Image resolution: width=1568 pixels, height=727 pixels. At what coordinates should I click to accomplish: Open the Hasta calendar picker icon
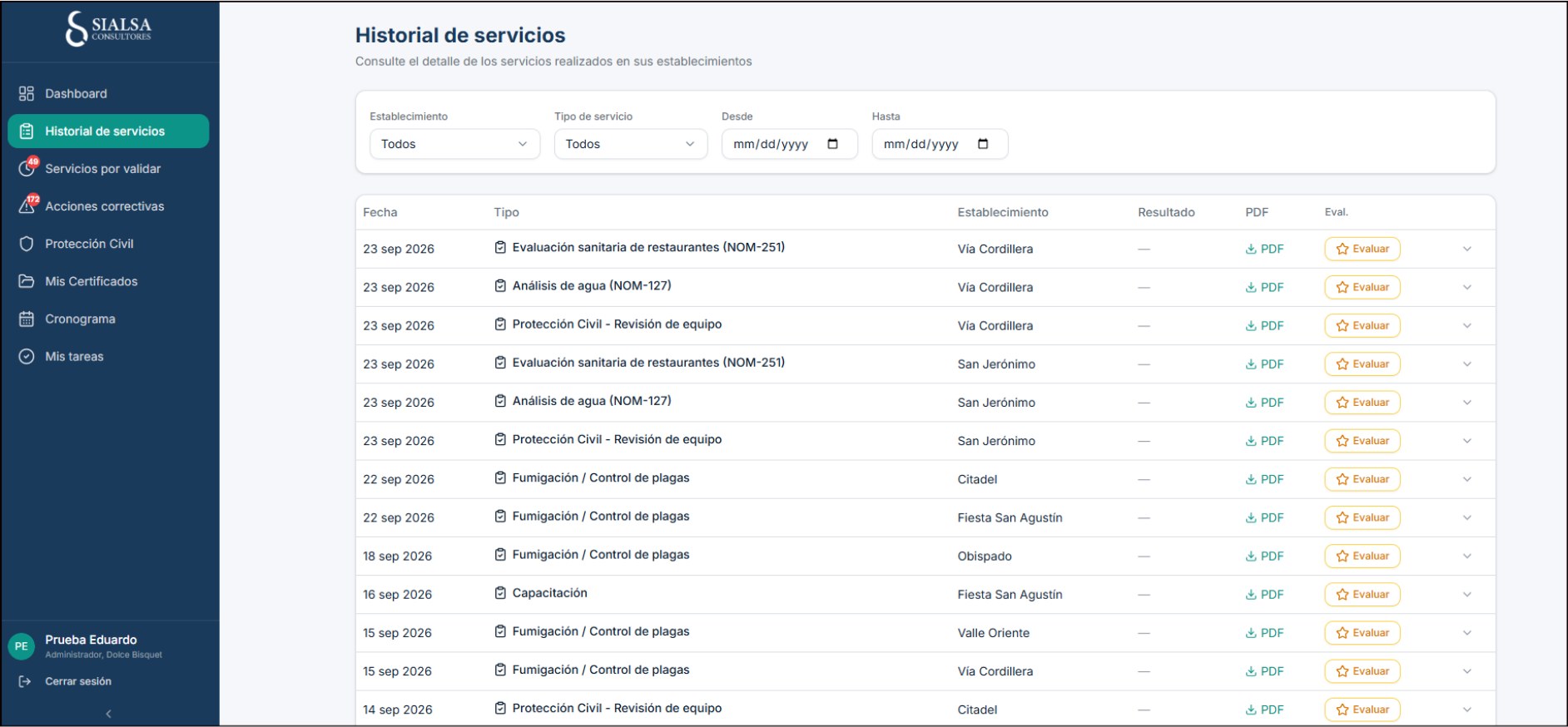983,144
